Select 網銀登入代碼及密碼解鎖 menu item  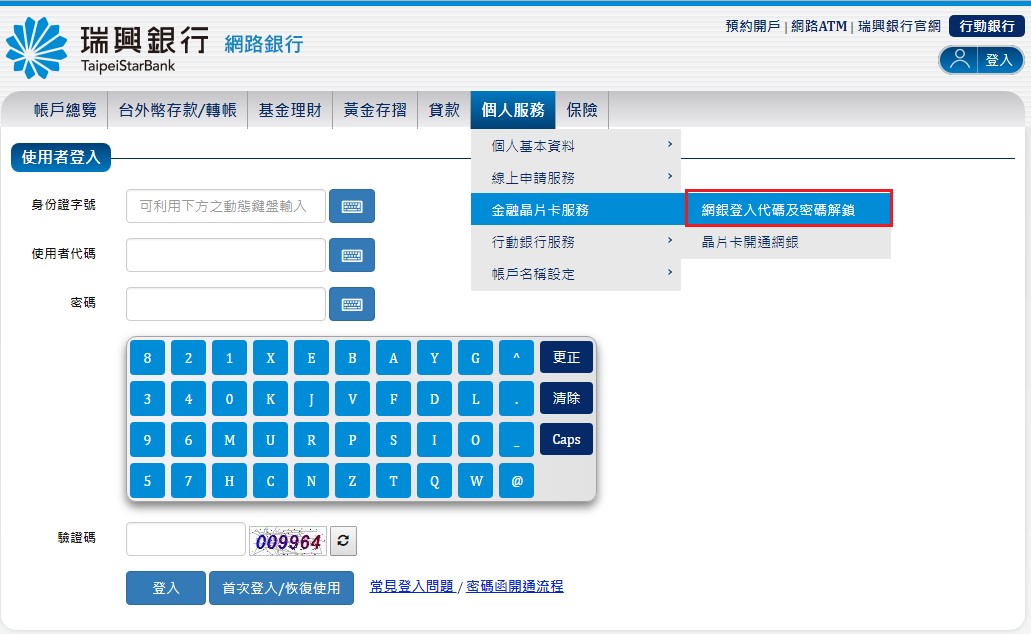(x=788, y=210)
